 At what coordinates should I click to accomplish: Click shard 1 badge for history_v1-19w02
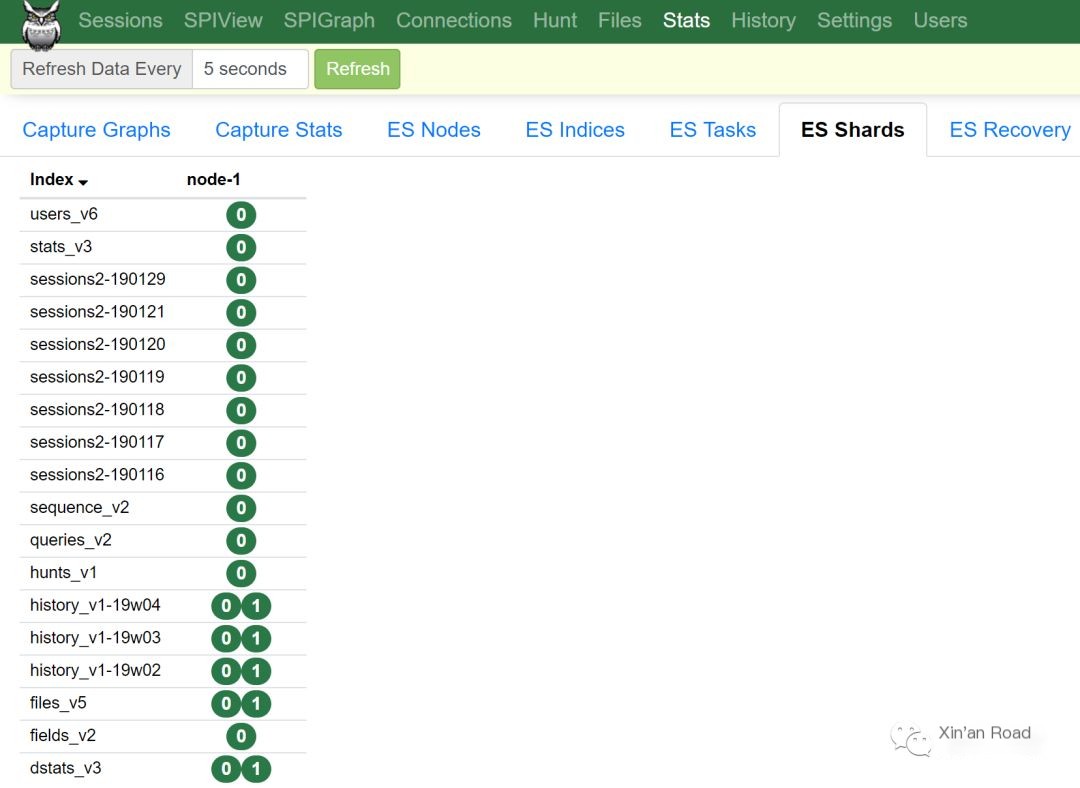tap(256, 671)
